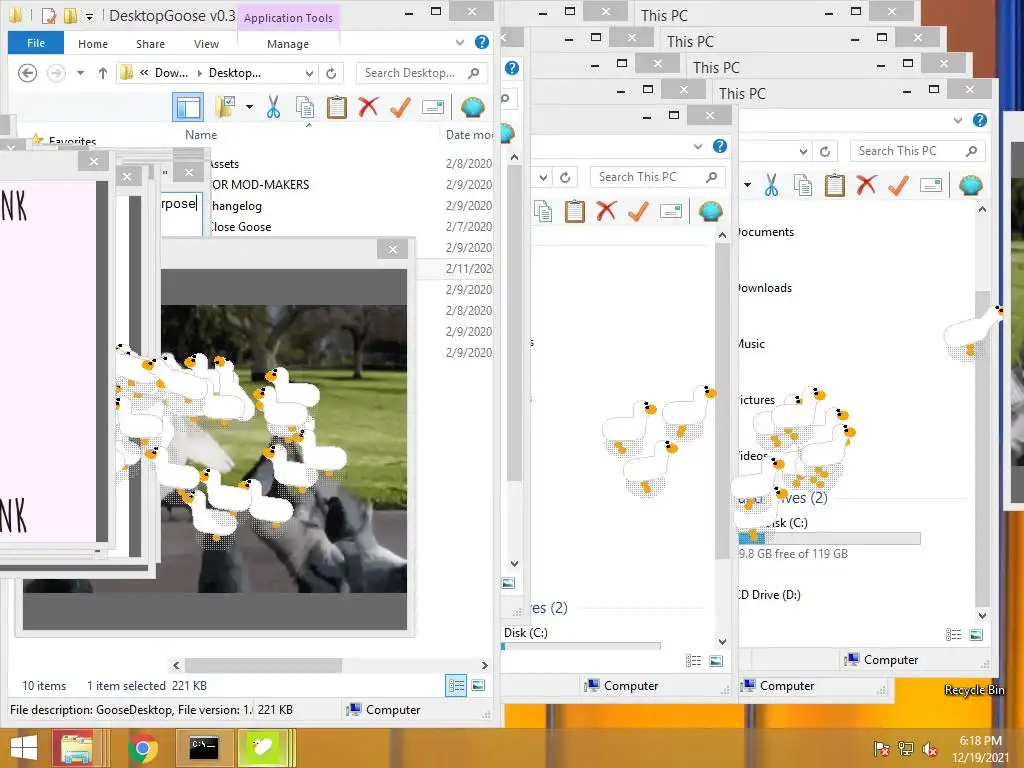The image size is (1024, 768).
Task: Switch to details view in DesktopGoose status bar
Action: tap(456, 685)
